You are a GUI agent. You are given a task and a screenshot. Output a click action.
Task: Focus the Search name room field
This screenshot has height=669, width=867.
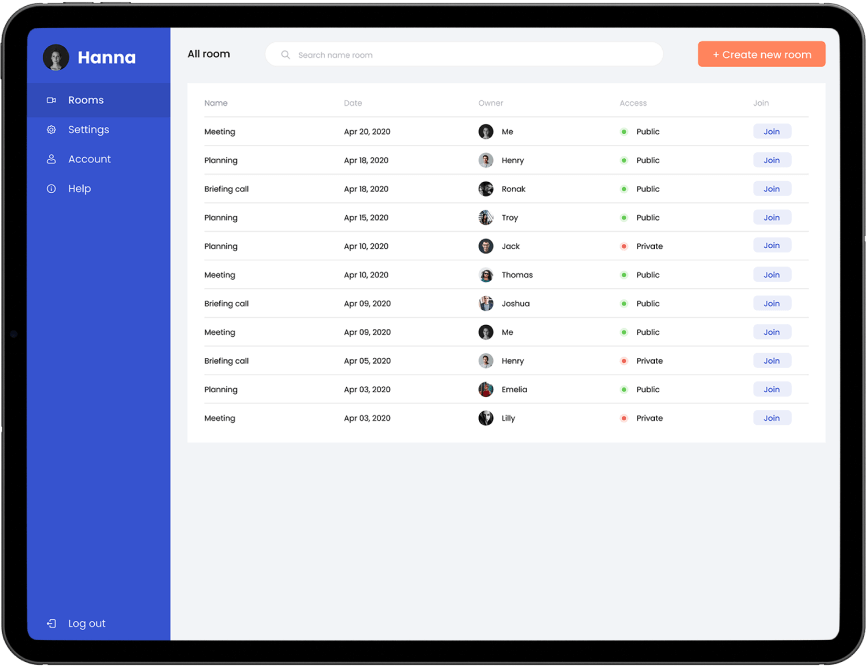470,55
